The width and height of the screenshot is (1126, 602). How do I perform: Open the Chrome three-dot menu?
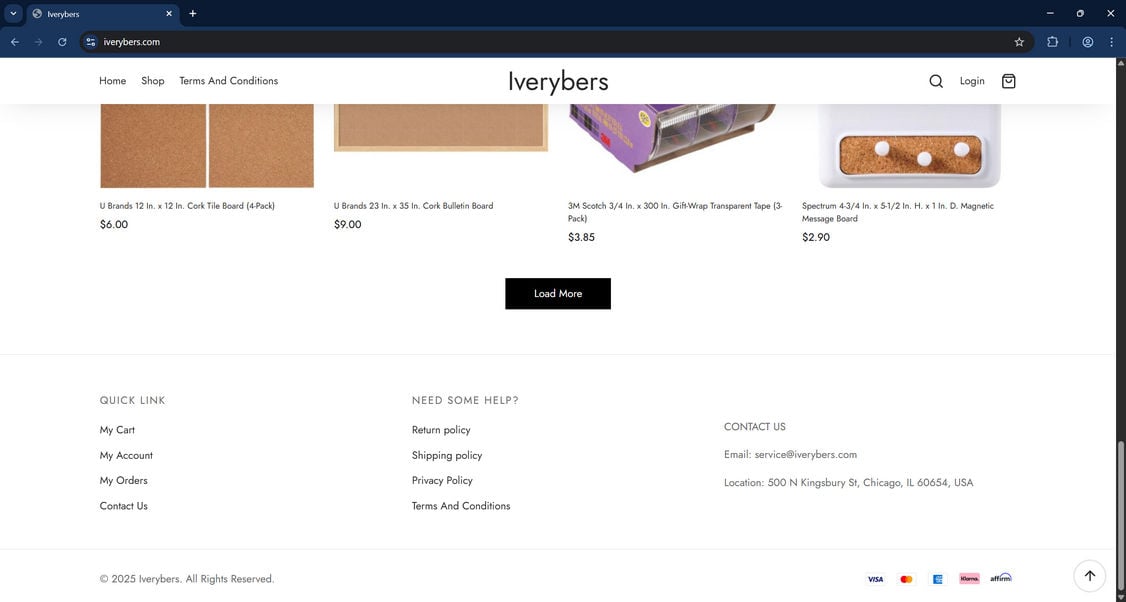click(1112, 42)
